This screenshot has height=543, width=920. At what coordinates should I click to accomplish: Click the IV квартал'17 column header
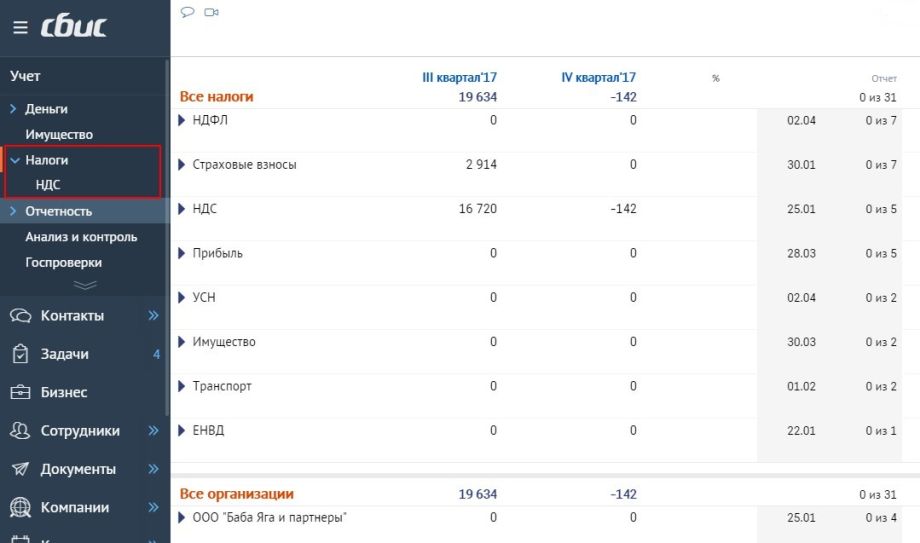(599, 77)
